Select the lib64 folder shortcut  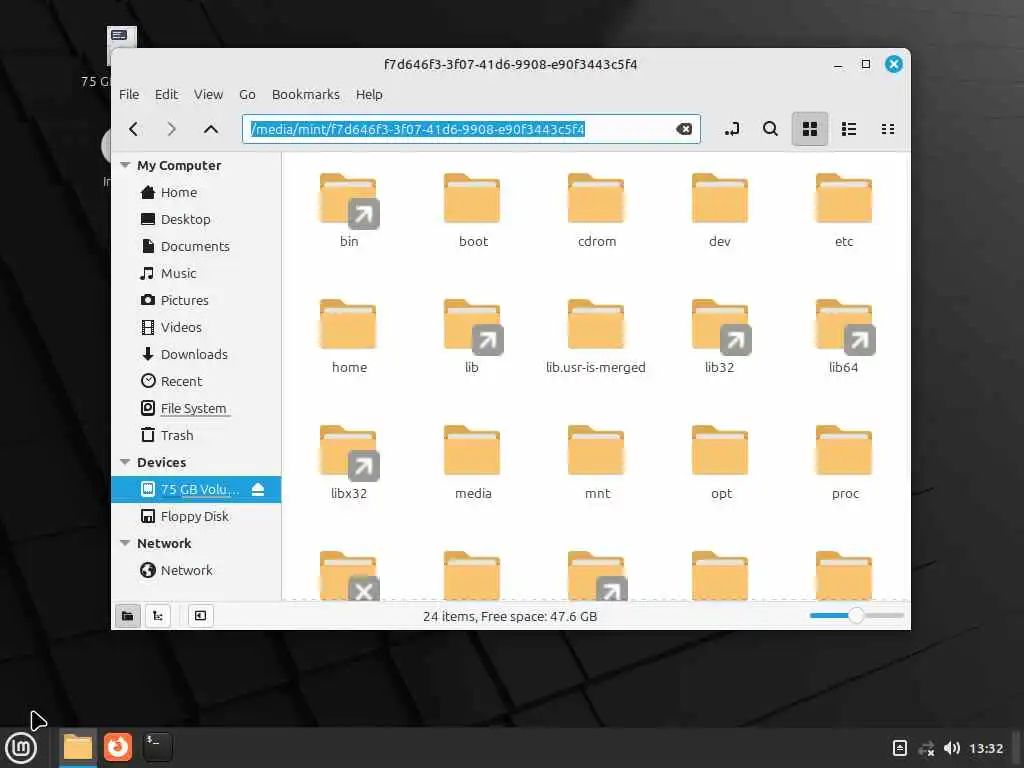point(844,336)
